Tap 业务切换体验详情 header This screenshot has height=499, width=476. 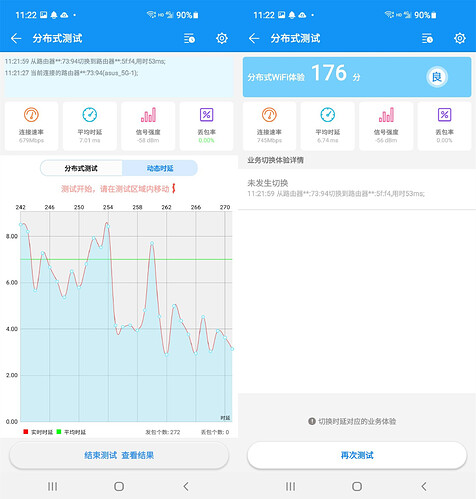[x=275, y=160]
